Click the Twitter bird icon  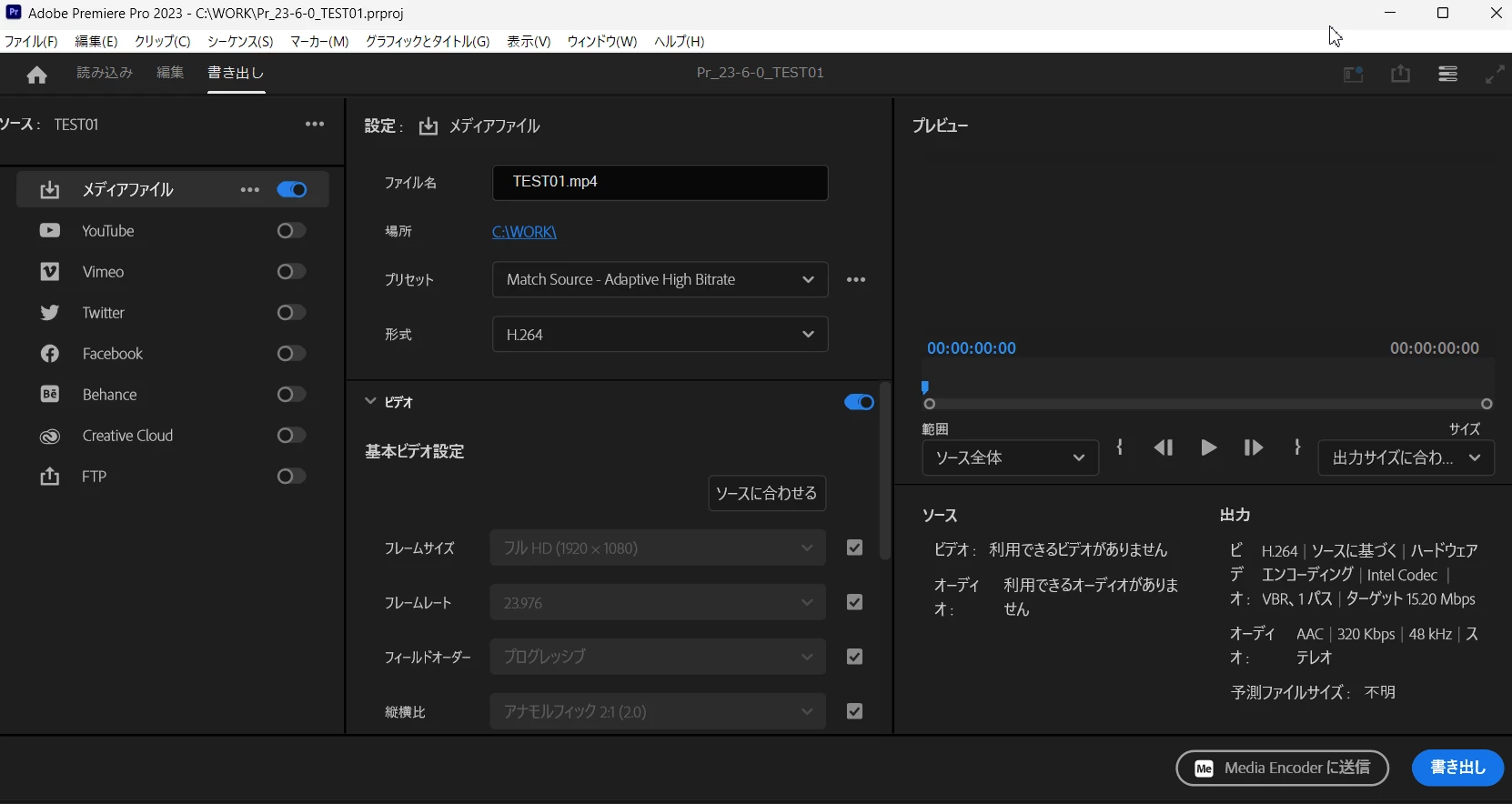point(50,313)
